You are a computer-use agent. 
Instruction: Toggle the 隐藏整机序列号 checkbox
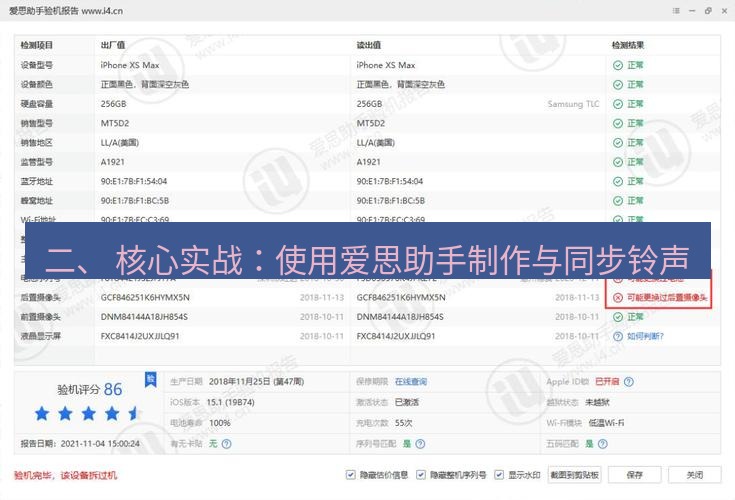coord(420,475)
